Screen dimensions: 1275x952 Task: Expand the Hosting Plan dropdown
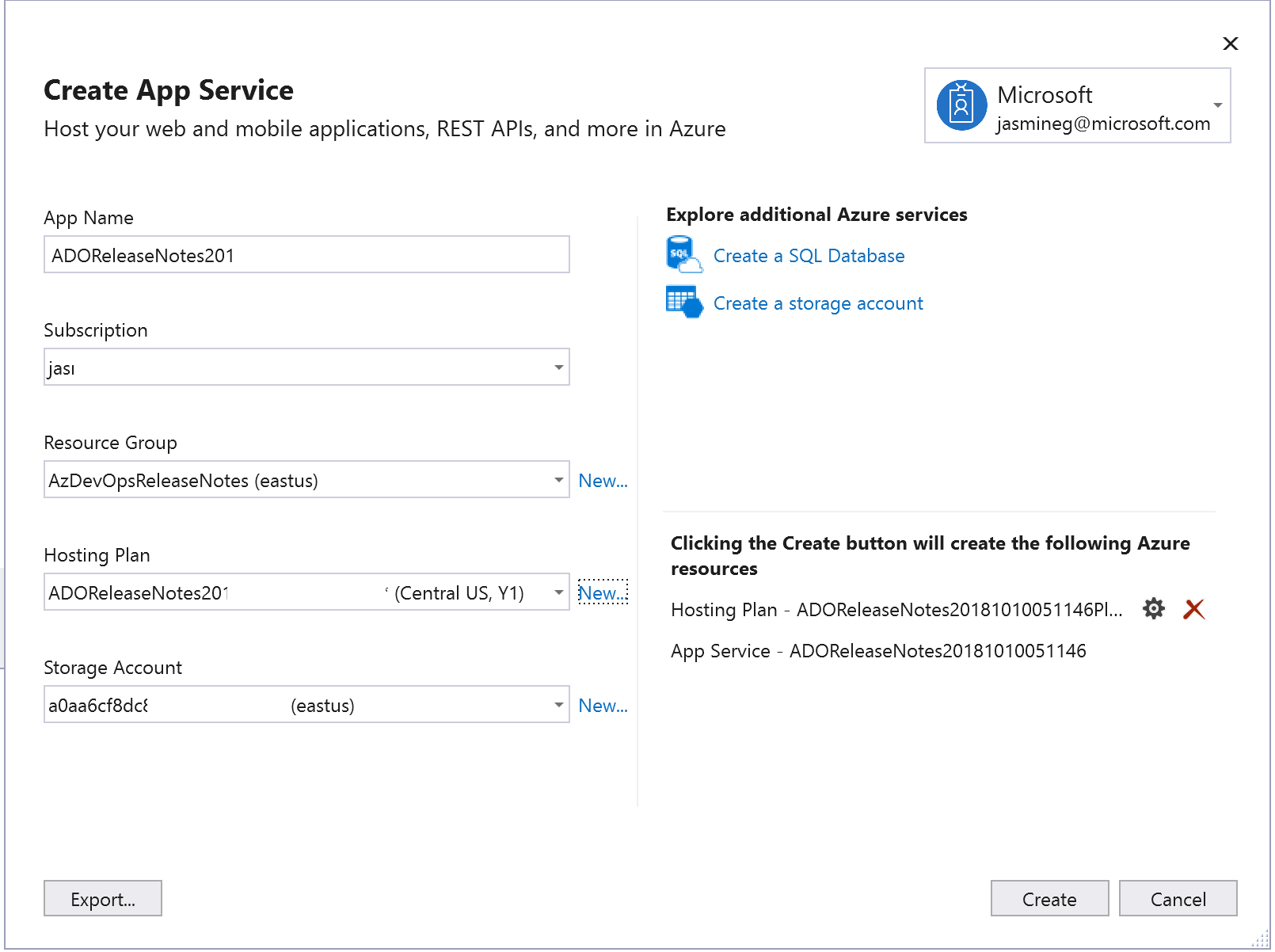coord(559,592)
